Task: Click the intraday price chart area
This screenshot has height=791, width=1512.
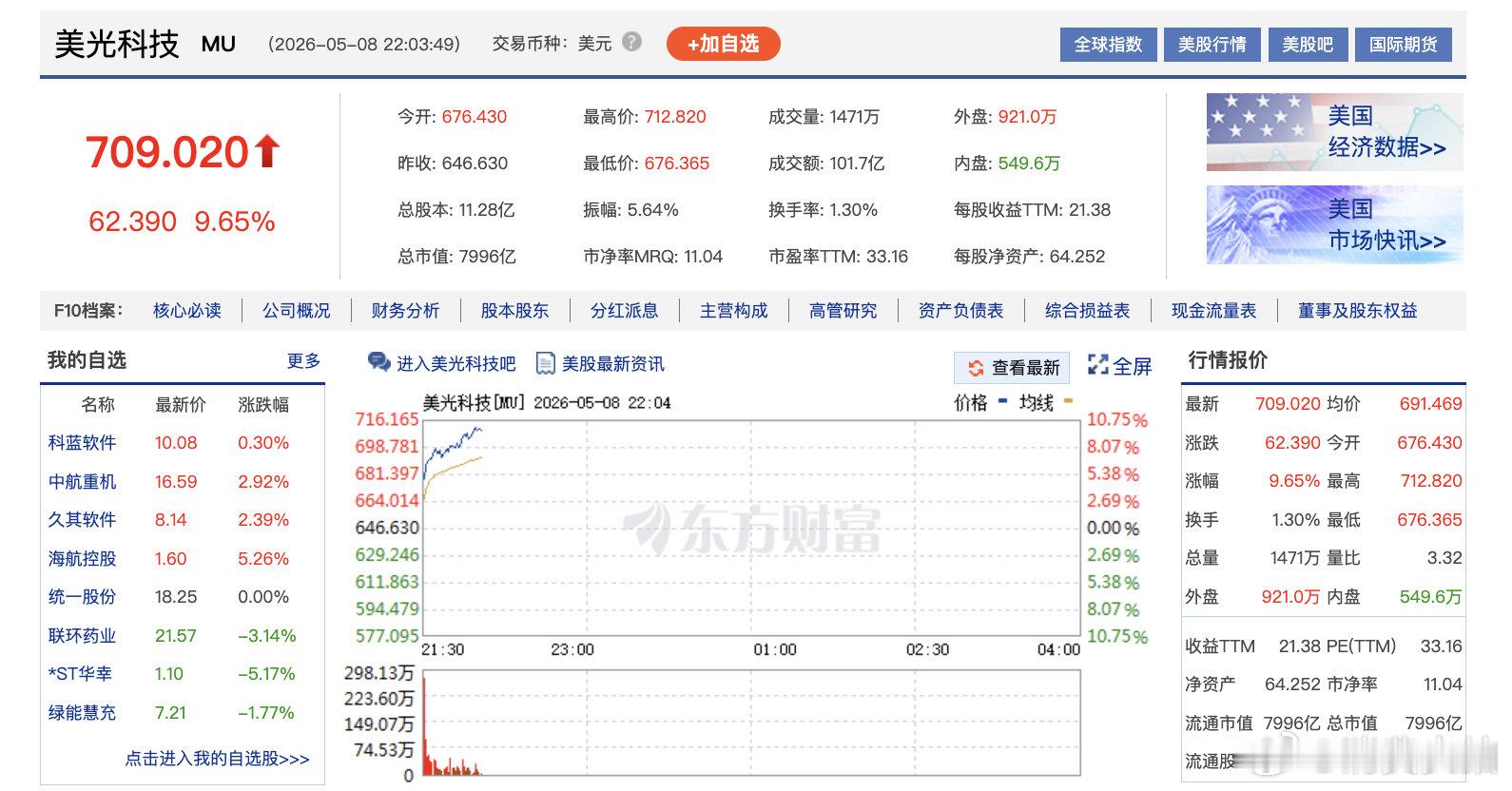Action: [751, 528]
